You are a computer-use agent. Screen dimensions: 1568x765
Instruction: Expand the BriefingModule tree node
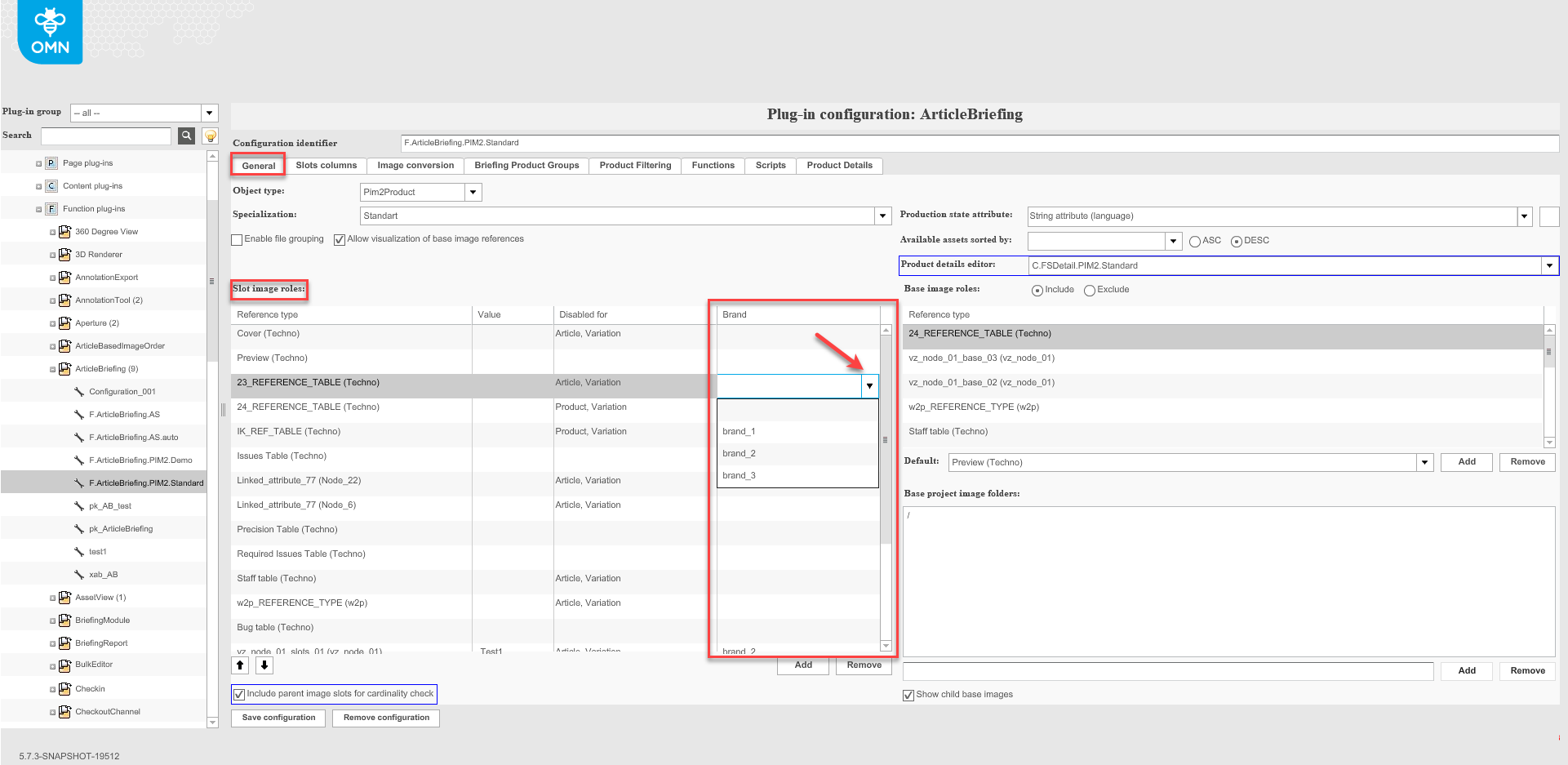[51, 620]
